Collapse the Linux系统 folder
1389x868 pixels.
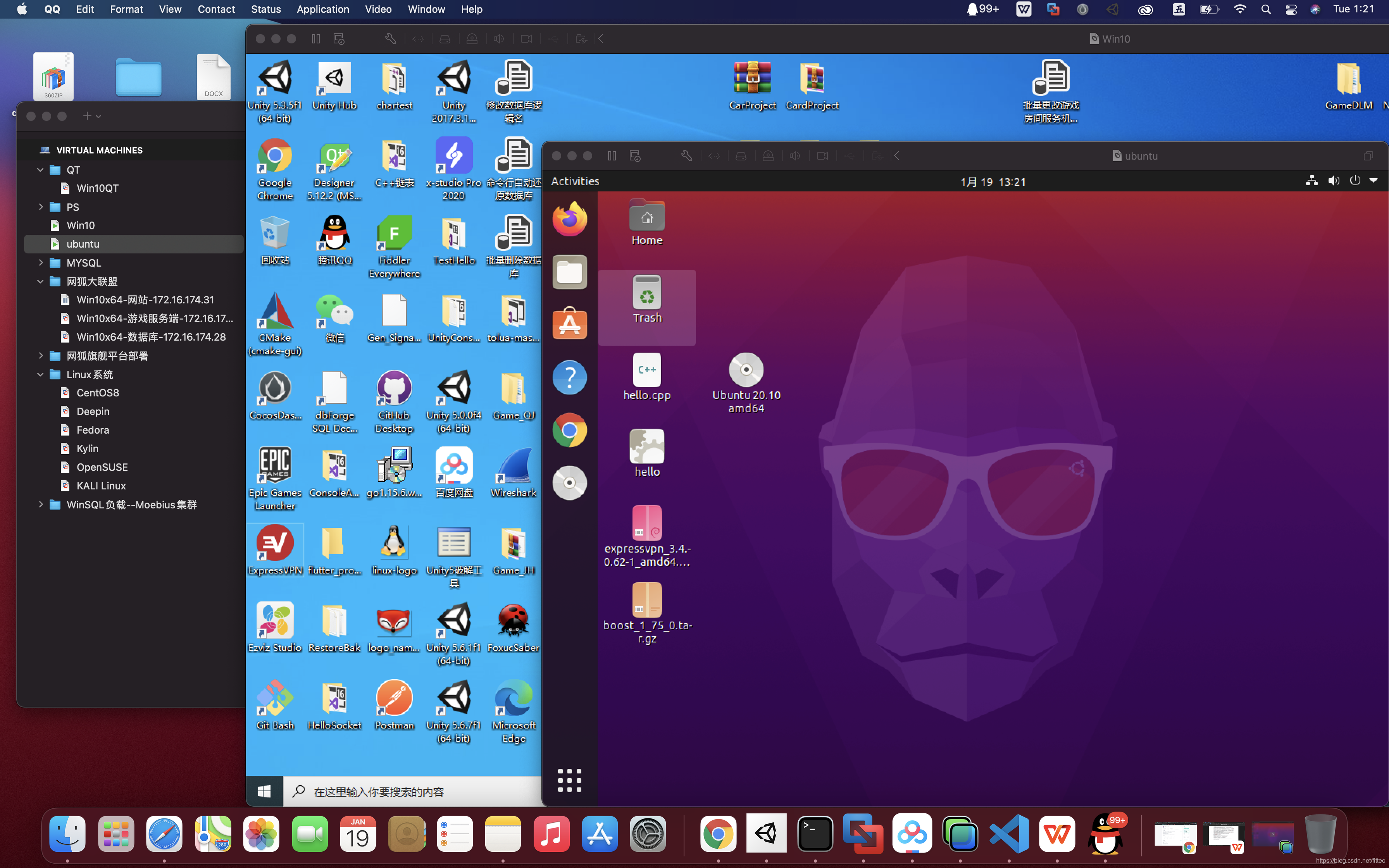(40, 374)
